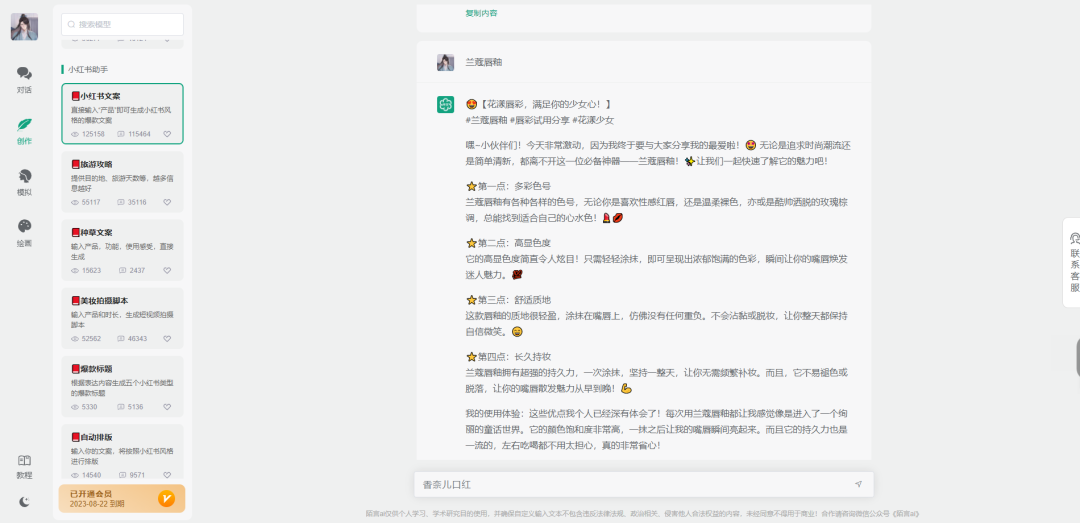Click the orange V membership badge icon

point(166,498)
